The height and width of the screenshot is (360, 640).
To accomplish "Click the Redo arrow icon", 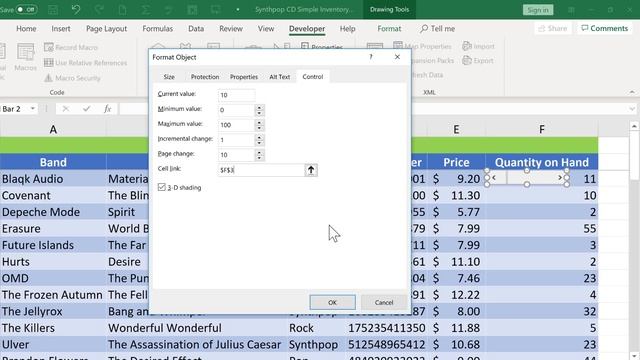I will (x=99, y=9).
